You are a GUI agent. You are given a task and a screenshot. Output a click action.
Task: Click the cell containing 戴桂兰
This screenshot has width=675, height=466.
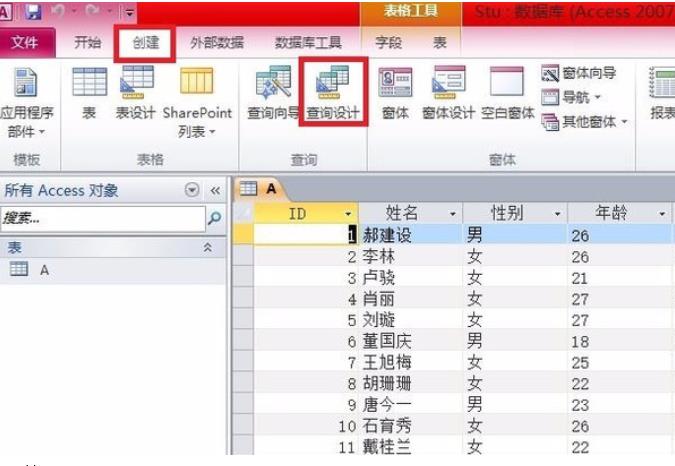(411, 446)
